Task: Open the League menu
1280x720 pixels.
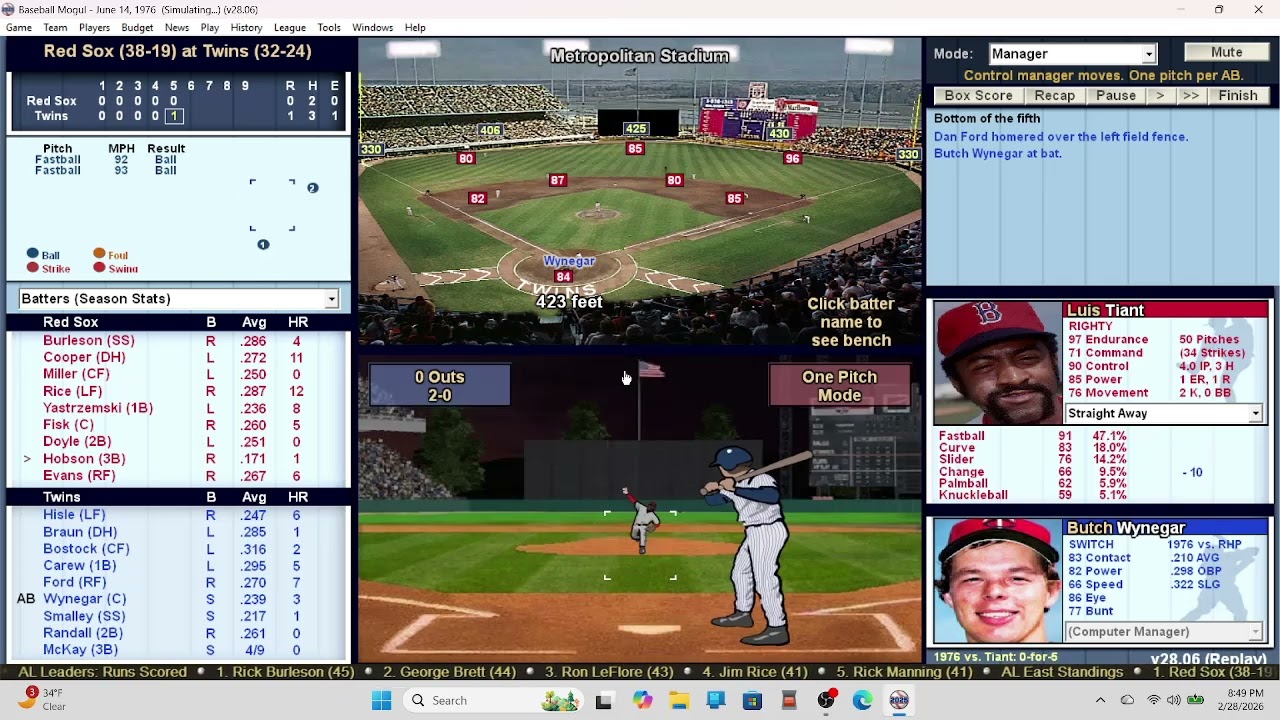Action: (290, 27)
